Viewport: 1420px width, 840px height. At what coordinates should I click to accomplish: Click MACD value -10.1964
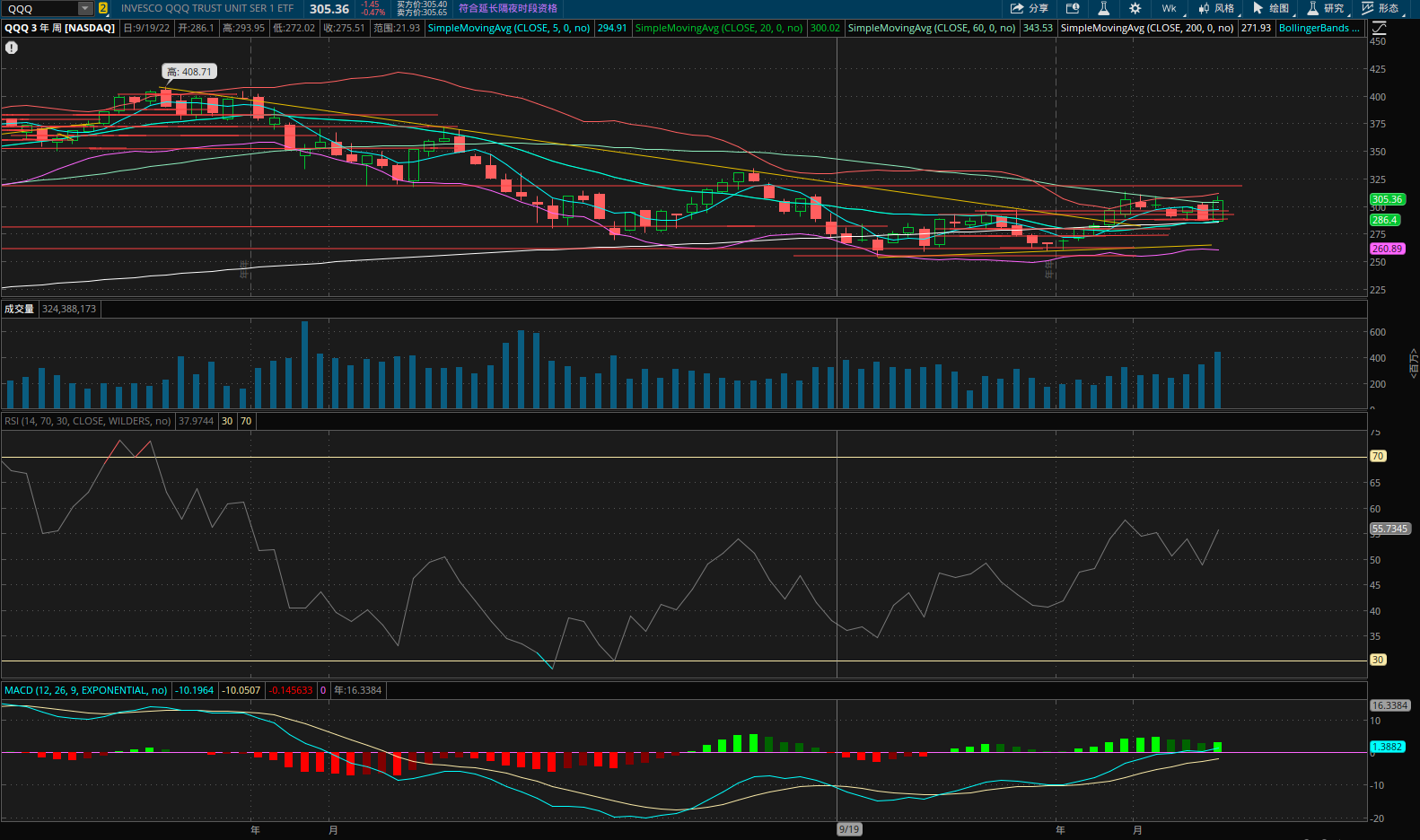[195, 690]
